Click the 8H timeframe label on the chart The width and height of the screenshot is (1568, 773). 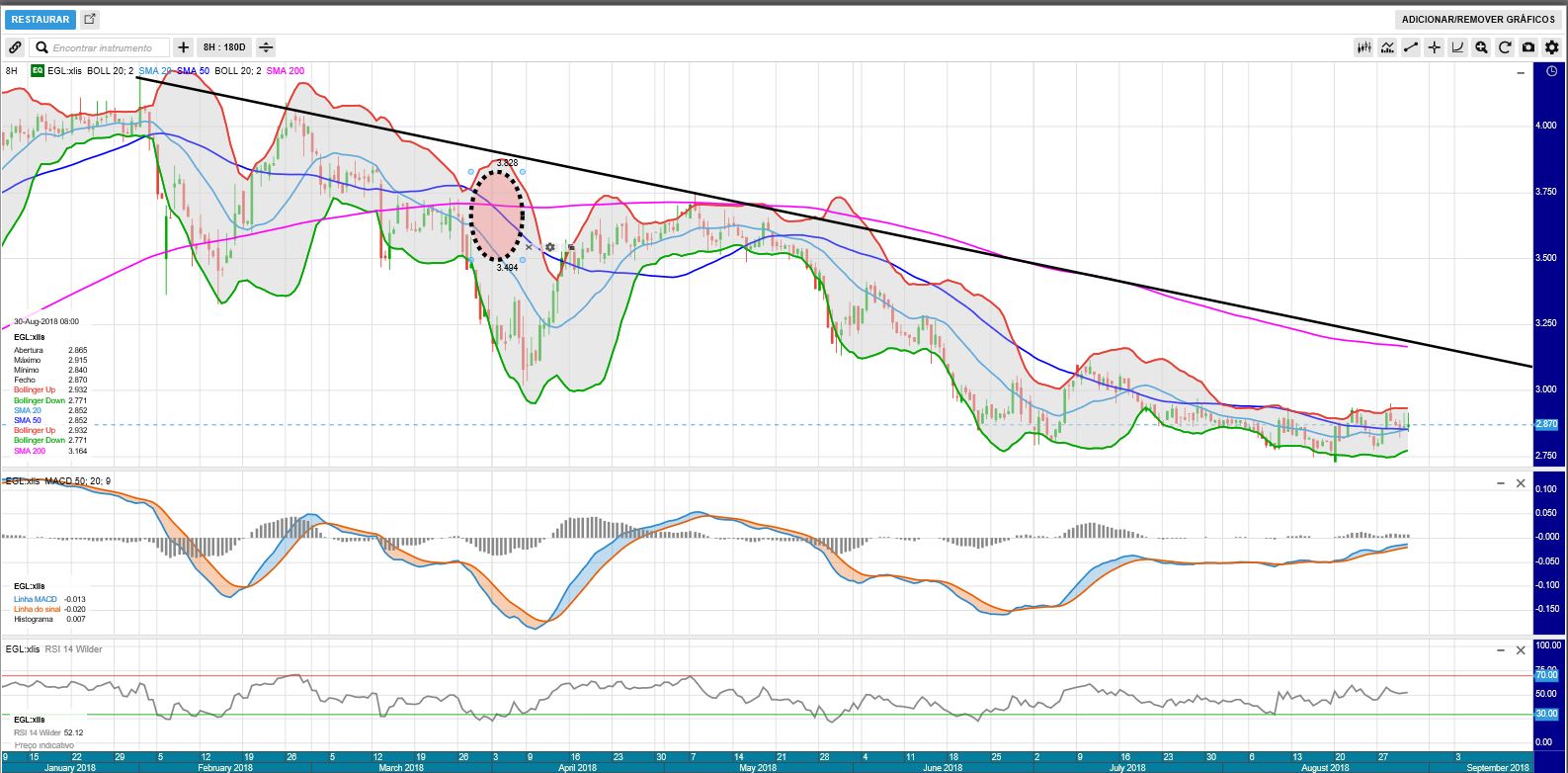point(11,71)
